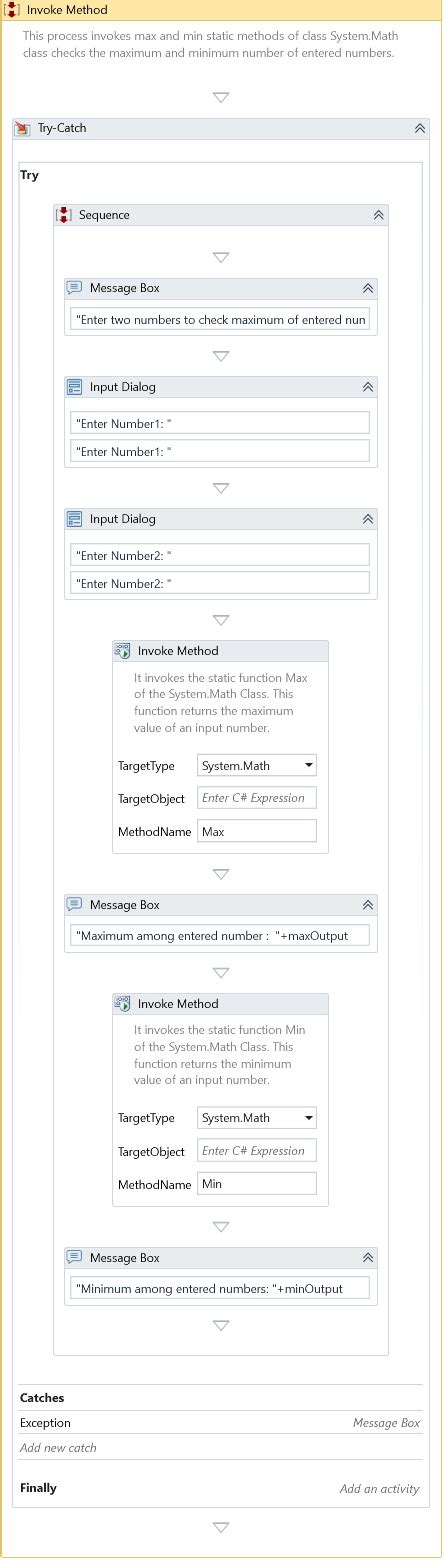The image size is (446, 1563).
Task: Click the process description annotation text
Action: tap(210, 44)
